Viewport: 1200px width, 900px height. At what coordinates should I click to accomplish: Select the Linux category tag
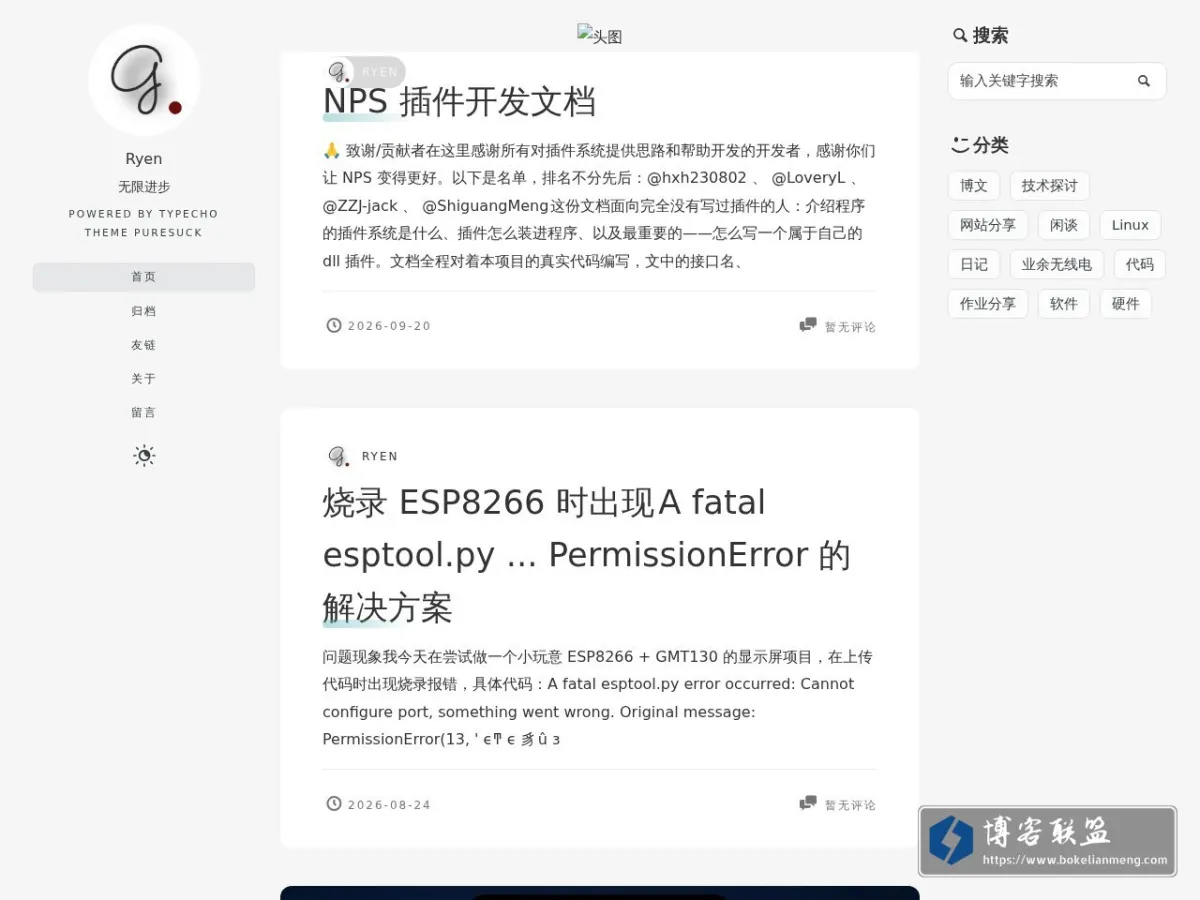point(1130,225)
